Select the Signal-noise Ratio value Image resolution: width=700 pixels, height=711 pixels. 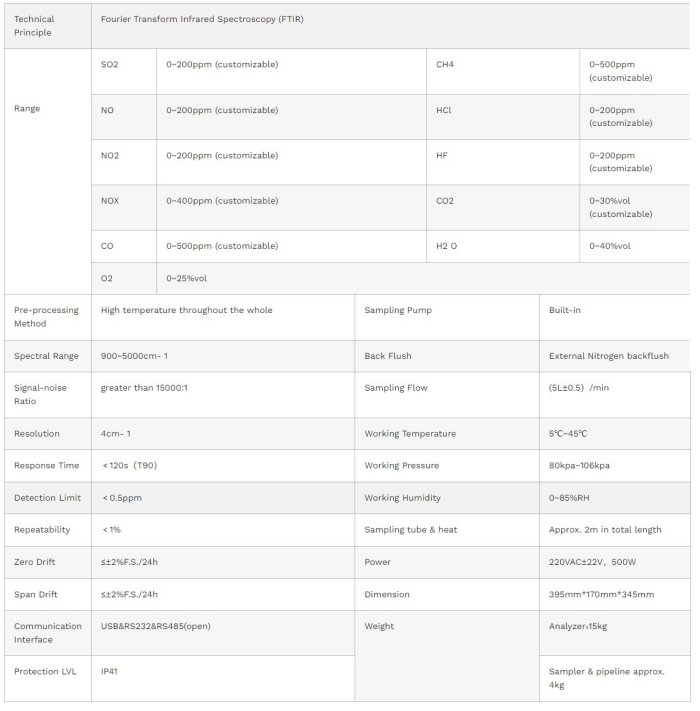pyautogui.click(x=144, y=387)
